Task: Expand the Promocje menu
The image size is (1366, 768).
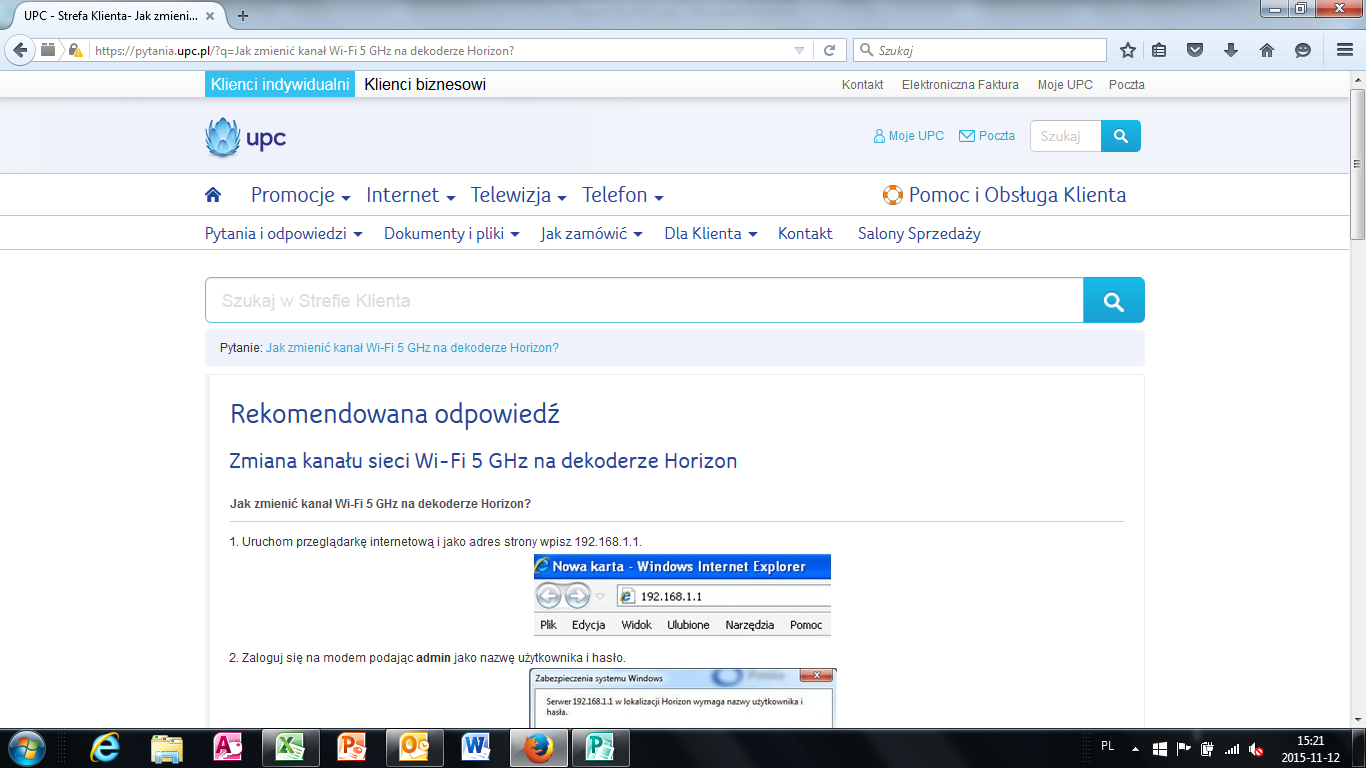Action: 300,195
